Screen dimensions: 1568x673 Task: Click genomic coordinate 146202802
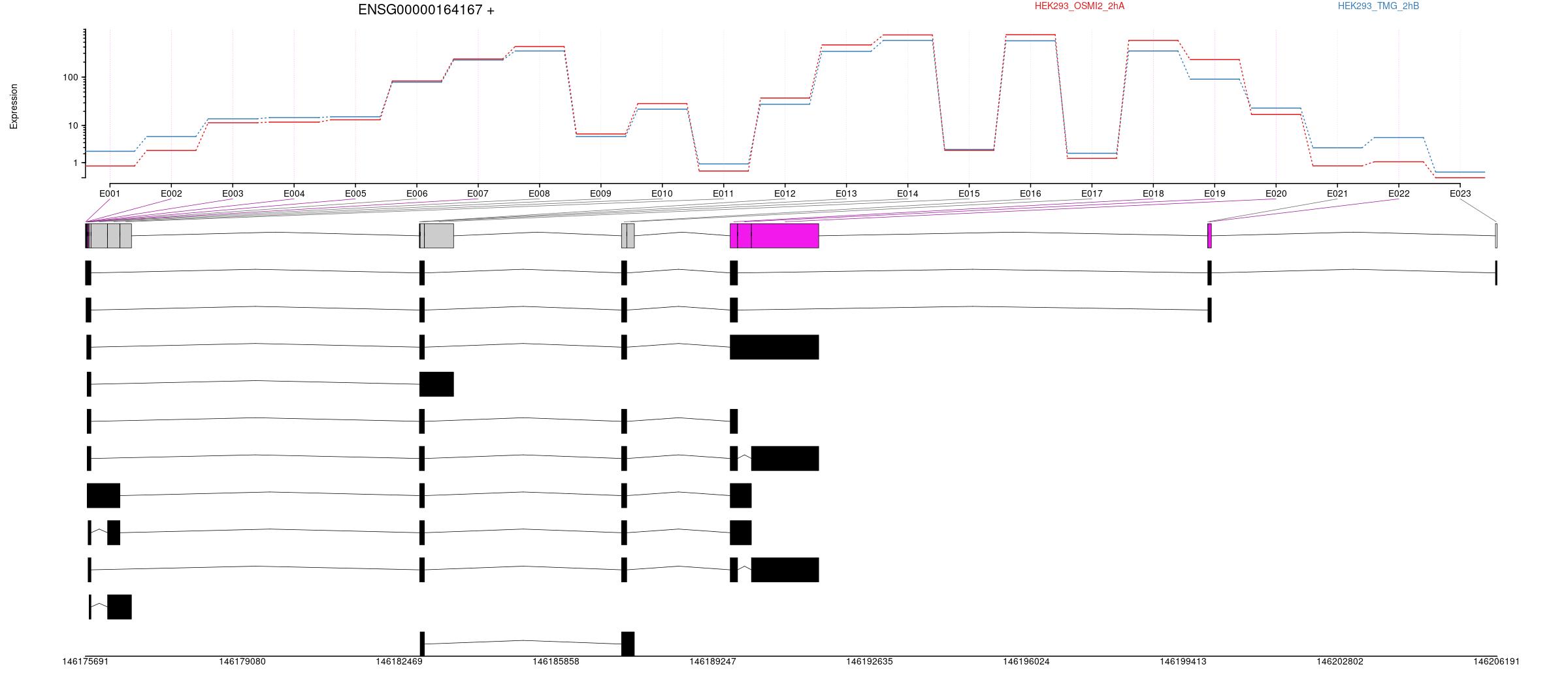coord(1340,662)
